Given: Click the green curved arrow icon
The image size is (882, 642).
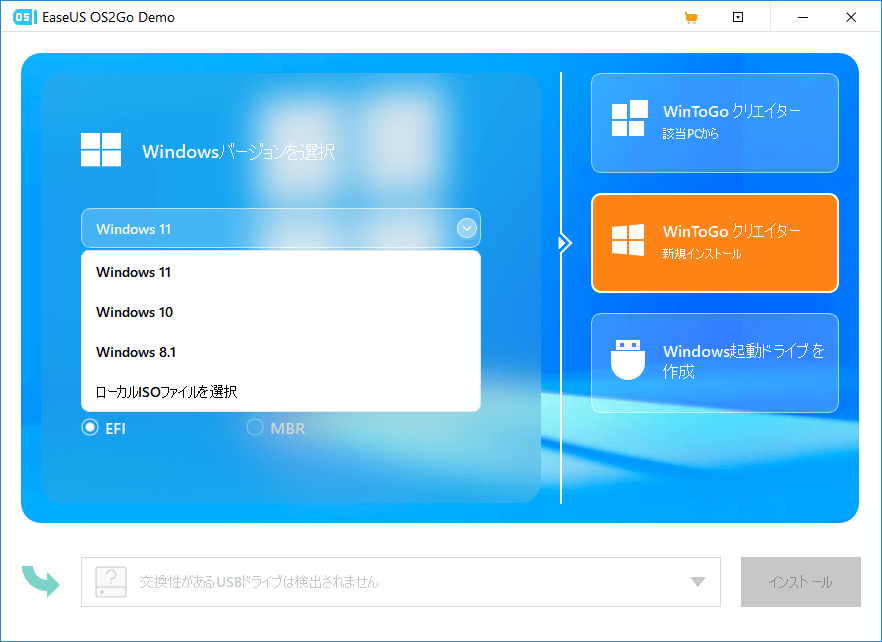Looking at the screenshot, I should point(40,581).
